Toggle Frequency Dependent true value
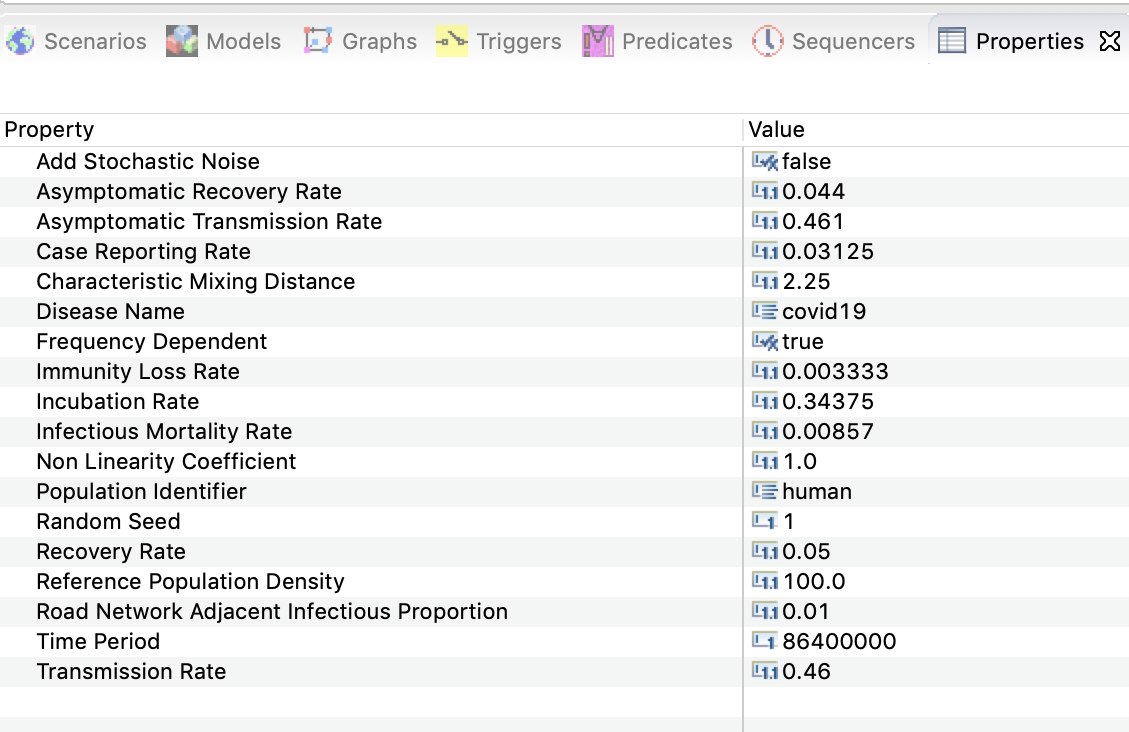This screenshot has width=1129, height=732. [802, 341]
